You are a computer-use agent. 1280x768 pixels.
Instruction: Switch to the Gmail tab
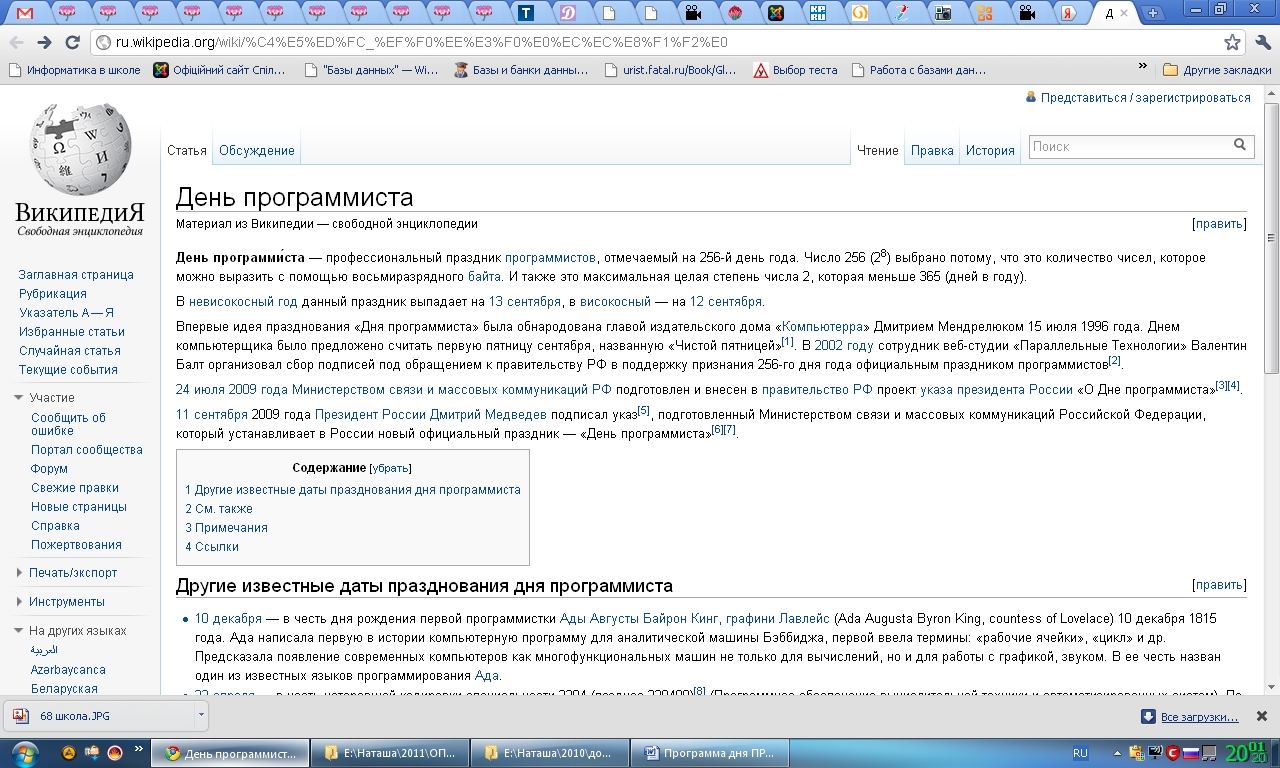25,13
